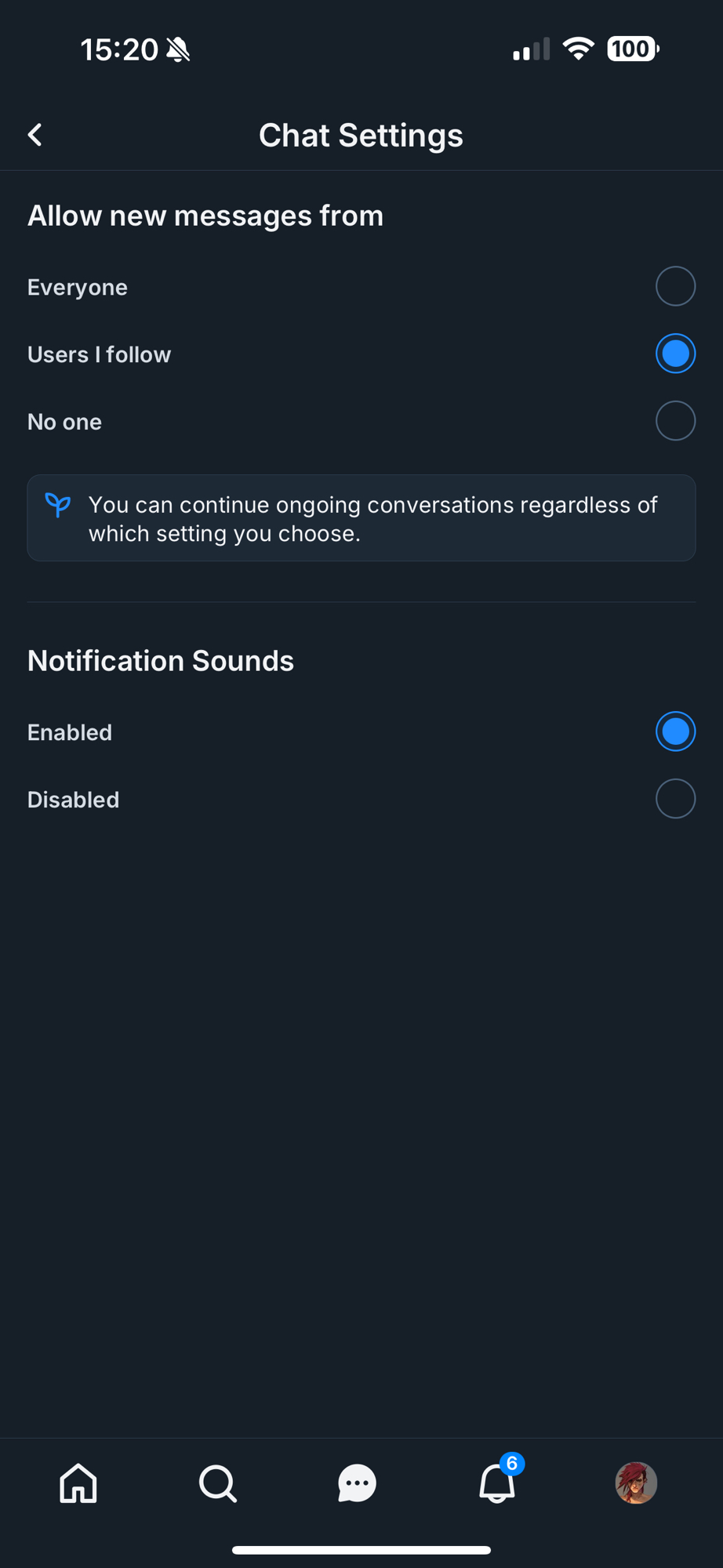This screenshot has width=723, height=1568.
Task: Open the Home tab icon
Action: [78, 1483]
